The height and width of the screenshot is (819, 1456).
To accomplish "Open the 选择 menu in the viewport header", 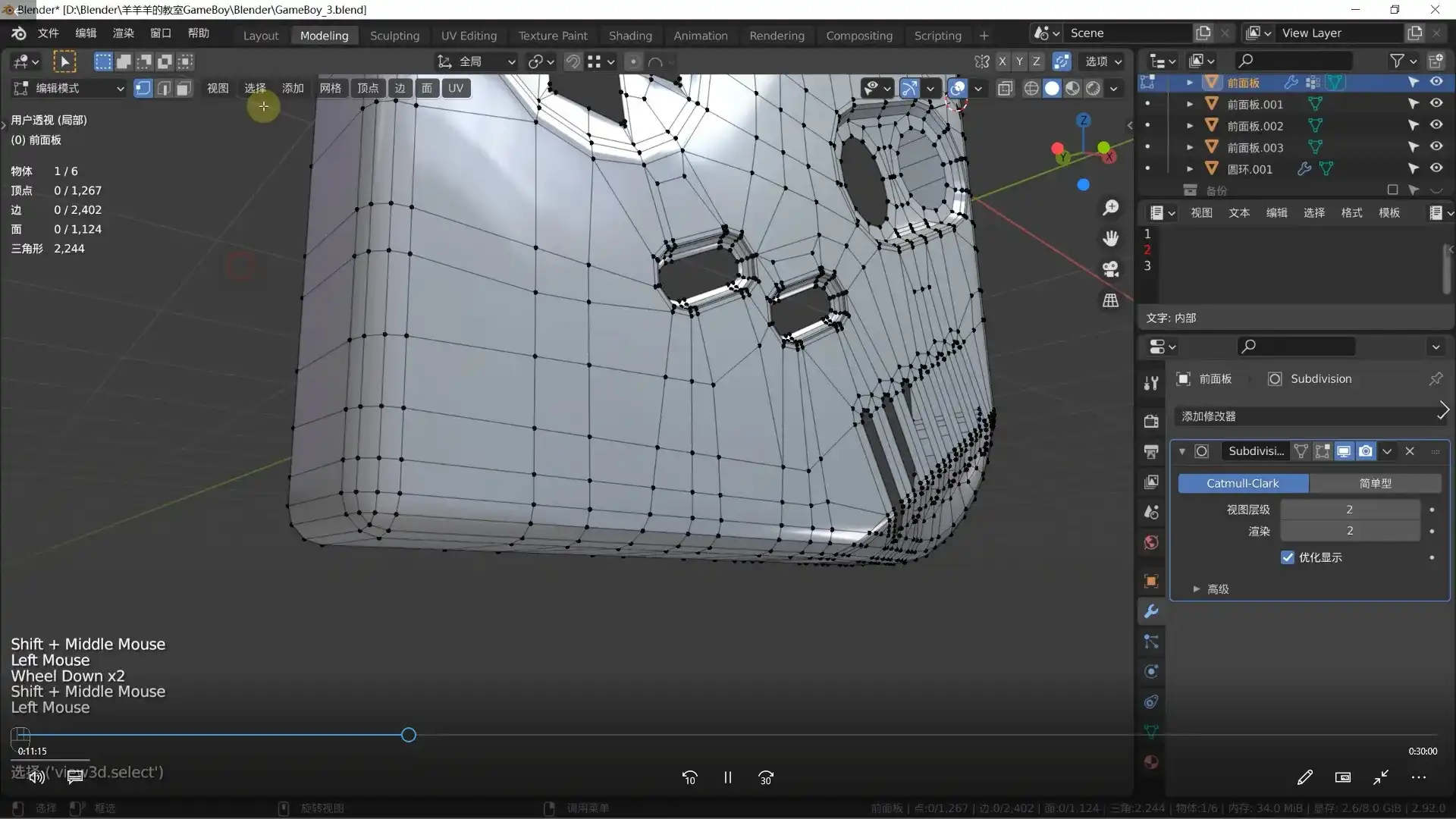I will [x=254, y=88].
